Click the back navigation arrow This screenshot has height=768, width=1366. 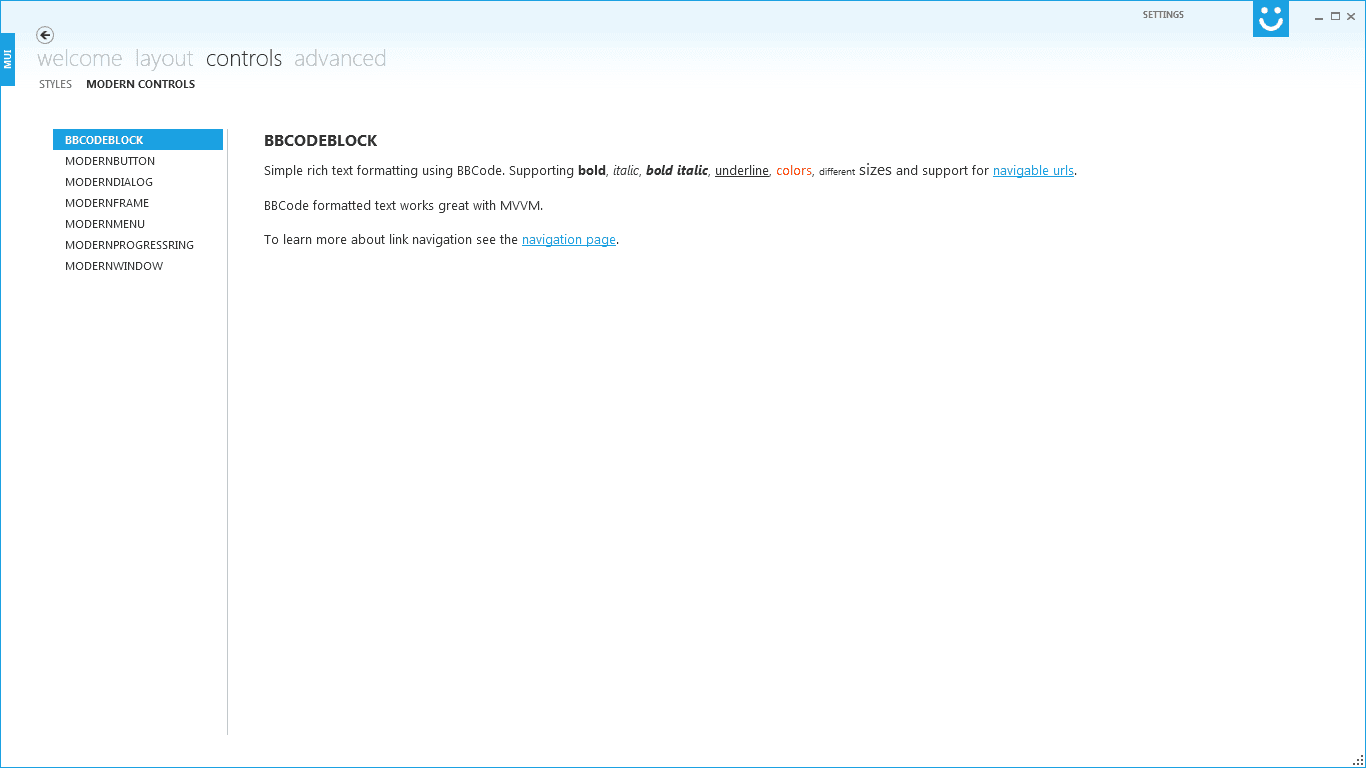(45, 35)
